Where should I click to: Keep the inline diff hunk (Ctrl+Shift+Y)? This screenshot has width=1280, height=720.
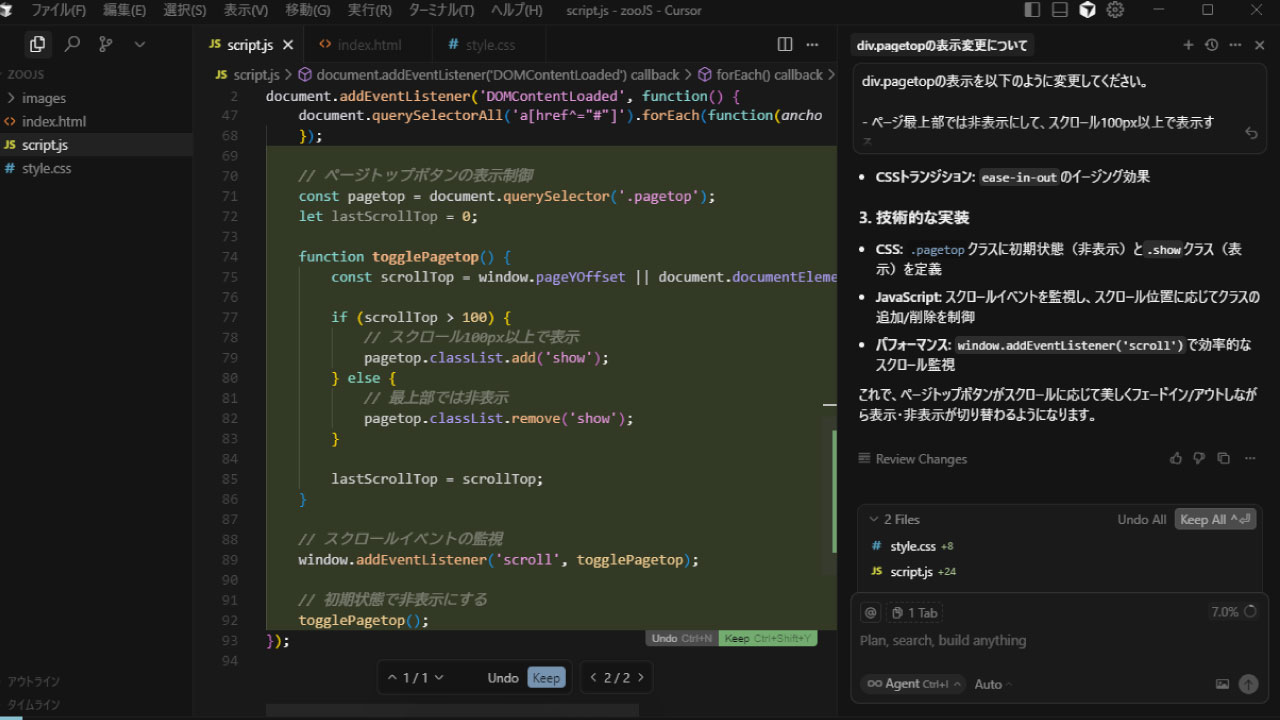768,638
